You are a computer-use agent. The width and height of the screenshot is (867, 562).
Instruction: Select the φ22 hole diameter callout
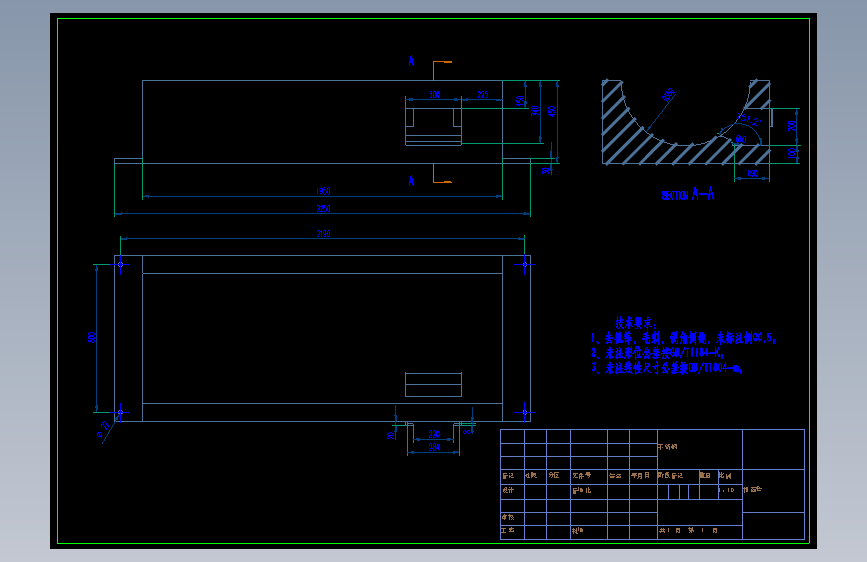(x=103, y=431)
